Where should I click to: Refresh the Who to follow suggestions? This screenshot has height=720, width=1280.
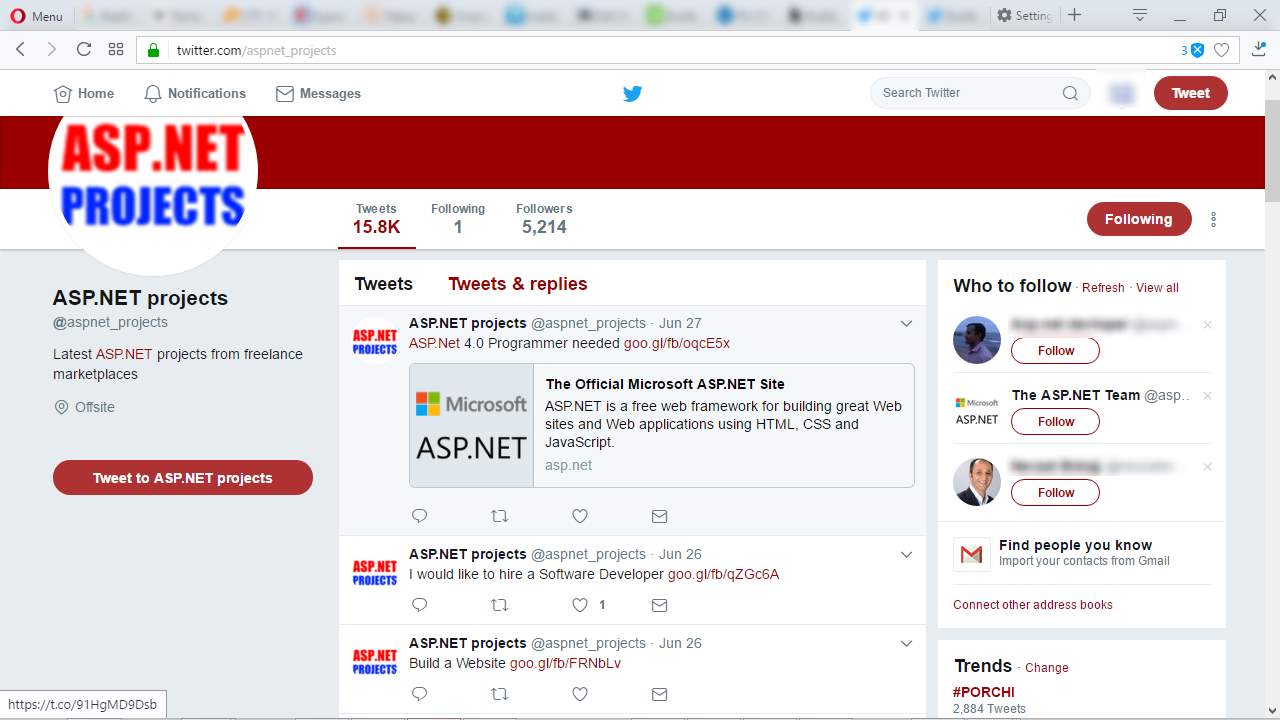point(1103,288)
